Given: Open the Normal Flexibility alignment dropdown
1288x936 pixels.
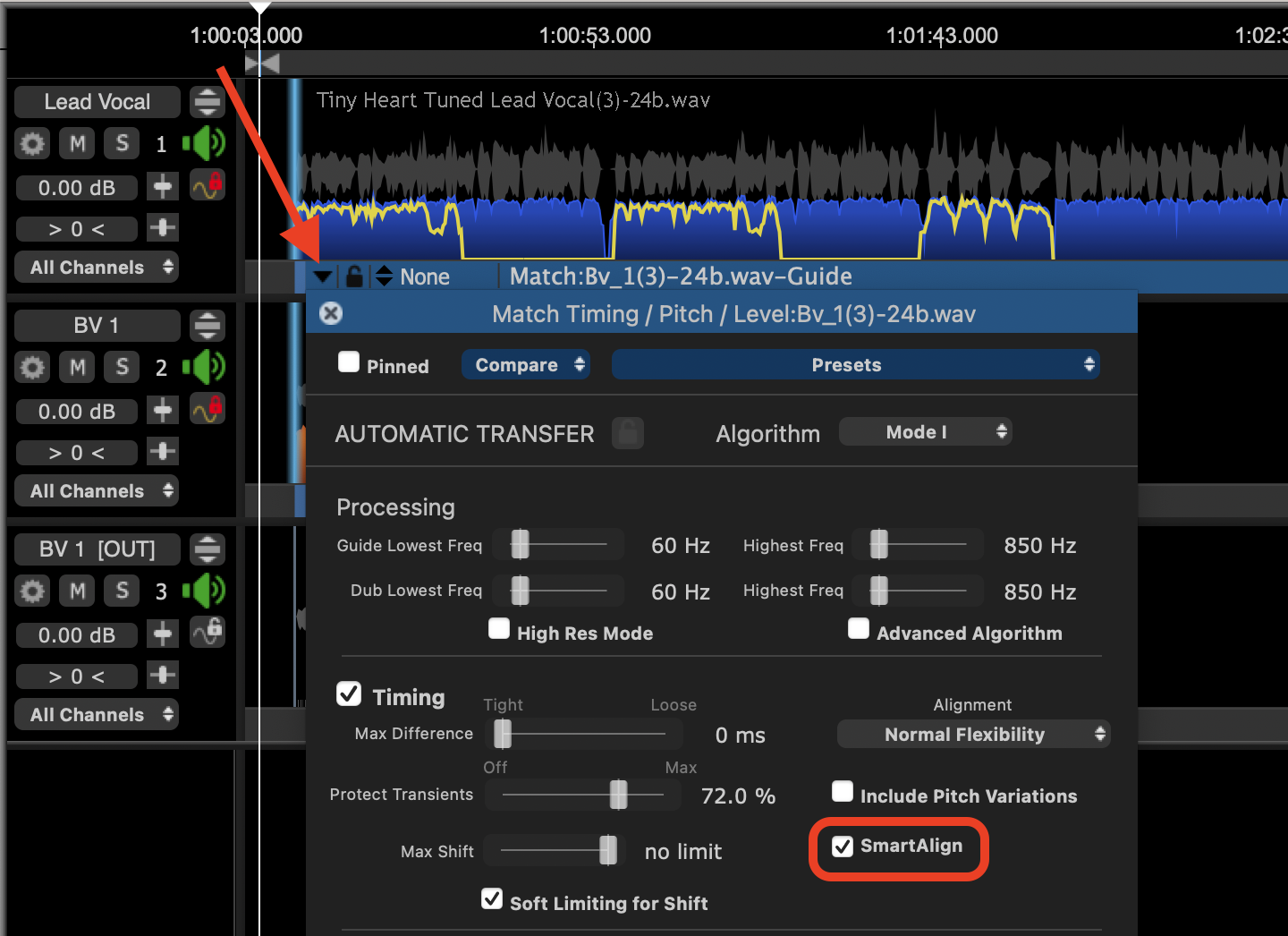Looking at the screenshot, I should 973,735.
